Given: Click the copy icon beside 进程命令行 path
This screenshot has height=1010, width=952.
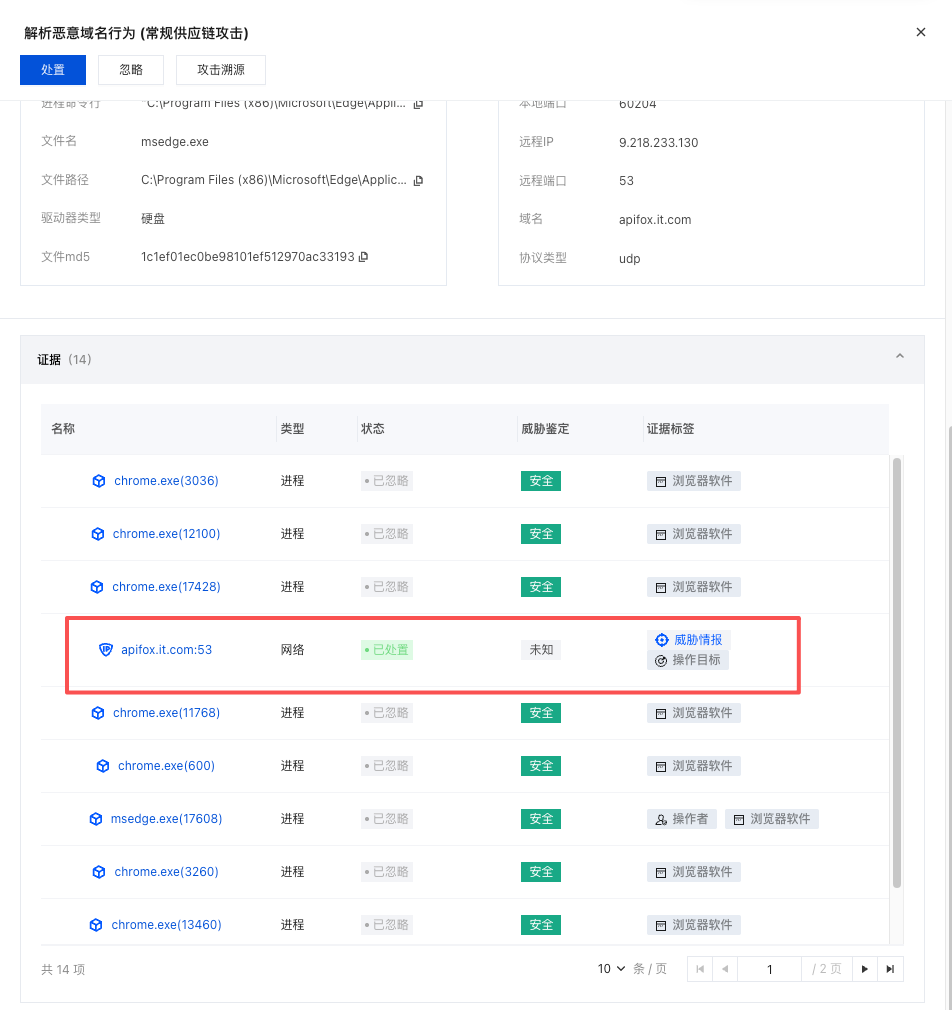Looking at the screenshot, I should click(417, 103).
